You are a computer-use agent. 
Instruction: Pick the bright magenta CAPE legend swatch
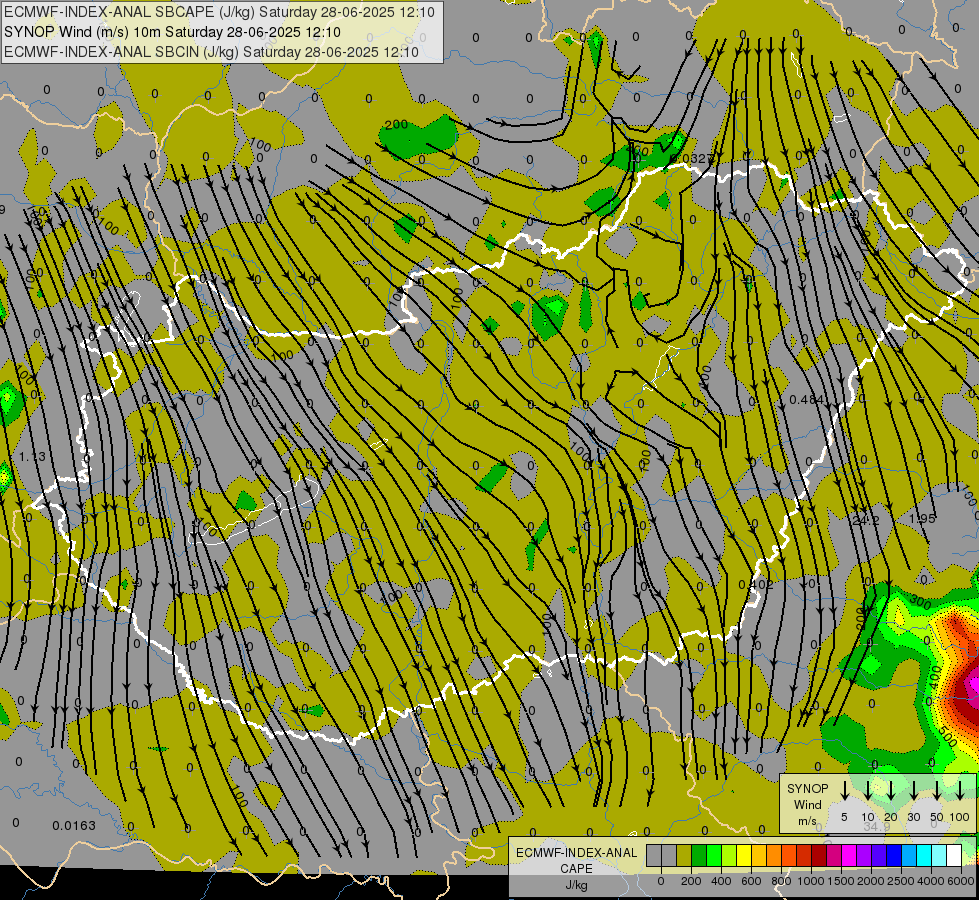click(849, 855)
